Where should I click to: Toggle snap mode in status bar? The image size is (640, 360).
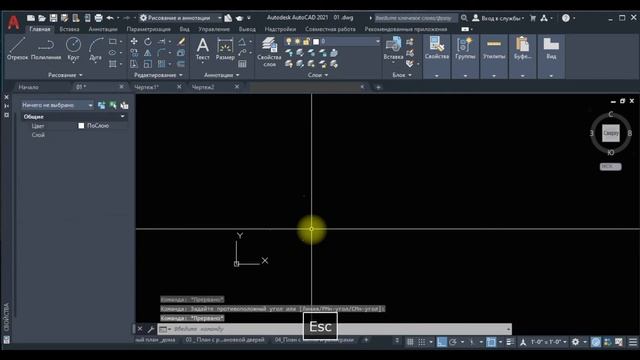click(x=422, y=342)
